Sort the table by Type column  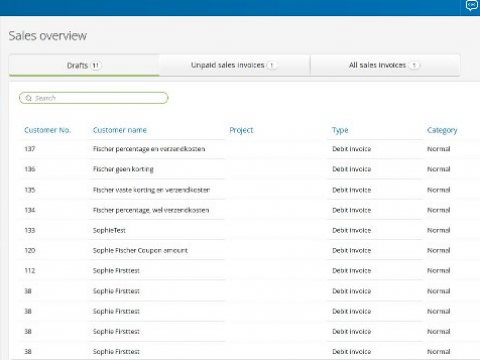(340, 130)
